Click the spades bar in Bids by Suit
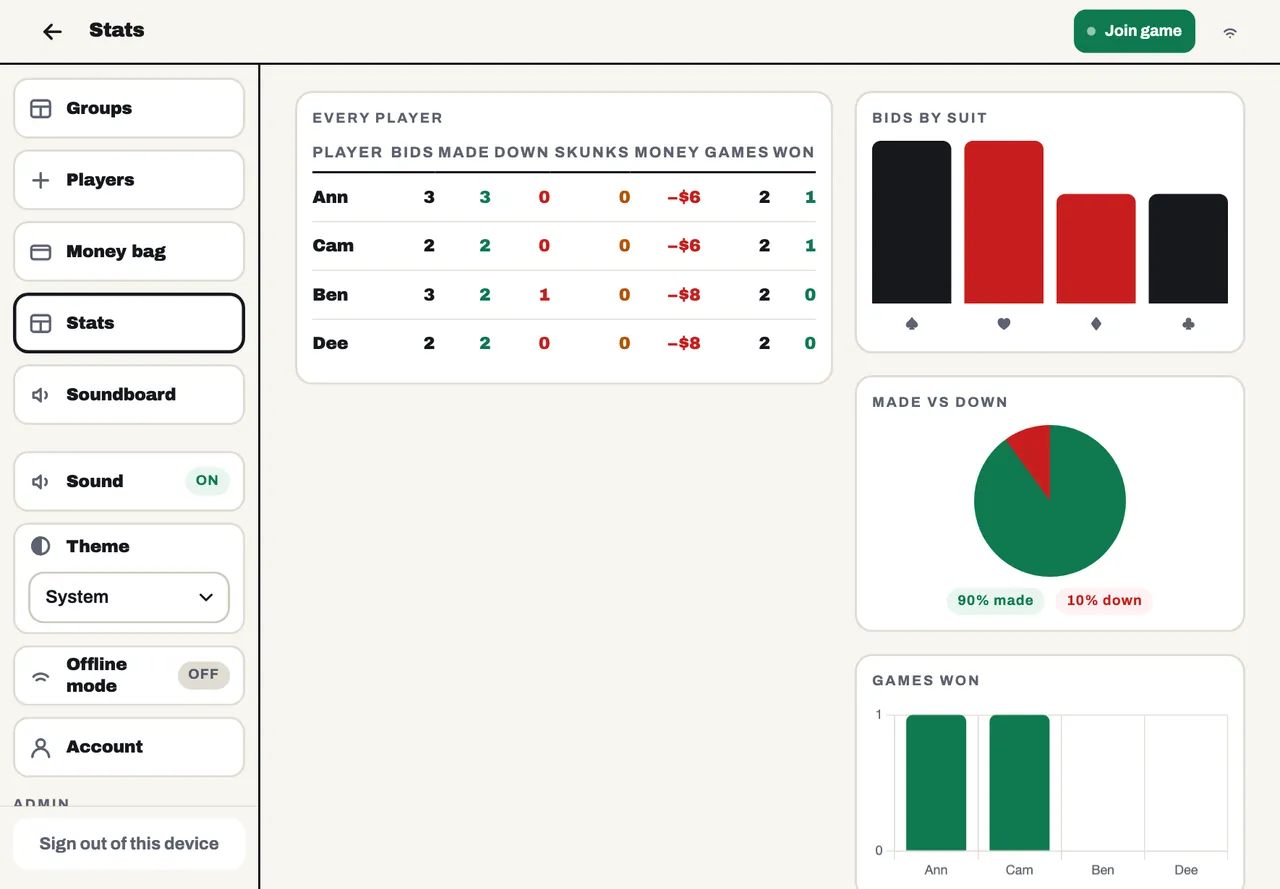1280x889 pixels. coord(912,222)
